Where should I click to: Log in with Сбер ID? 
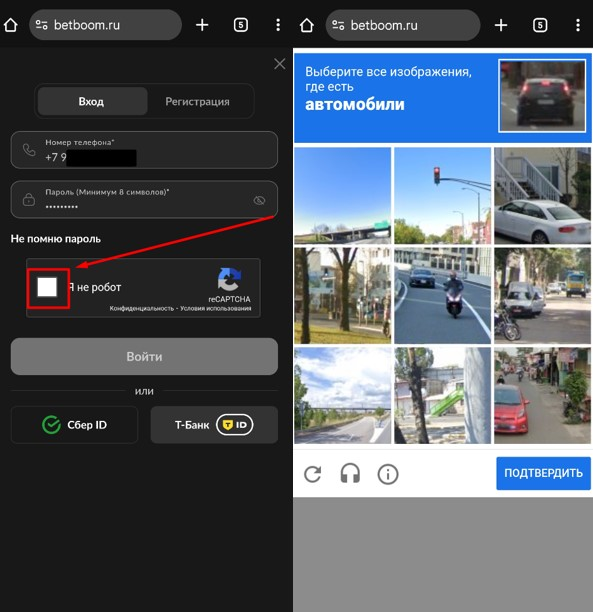tap(75, 425)
